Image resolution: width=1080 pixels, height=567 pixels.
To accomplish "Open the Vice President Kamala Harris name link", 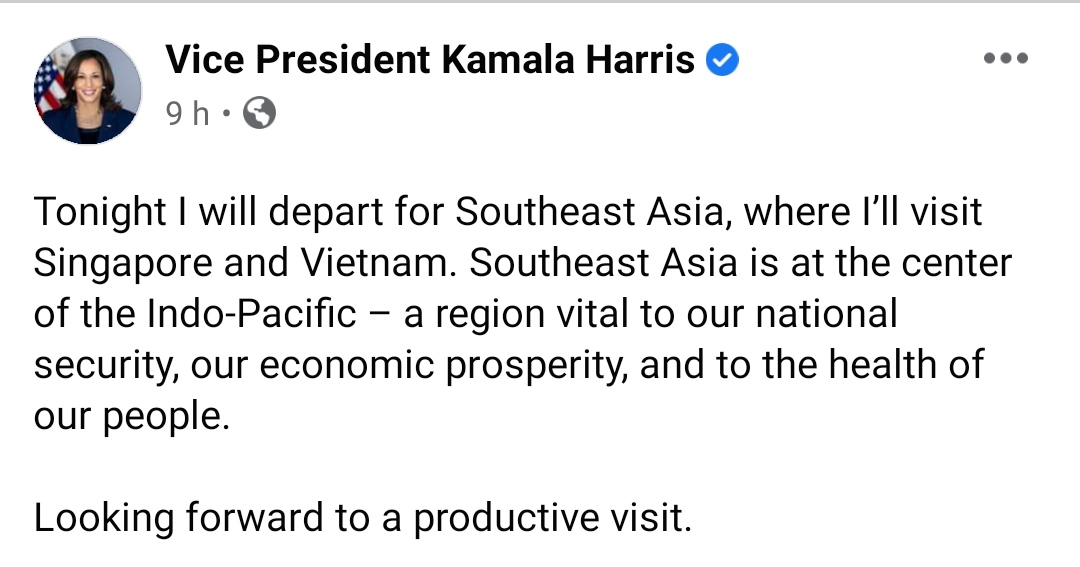I will (430, 59).
